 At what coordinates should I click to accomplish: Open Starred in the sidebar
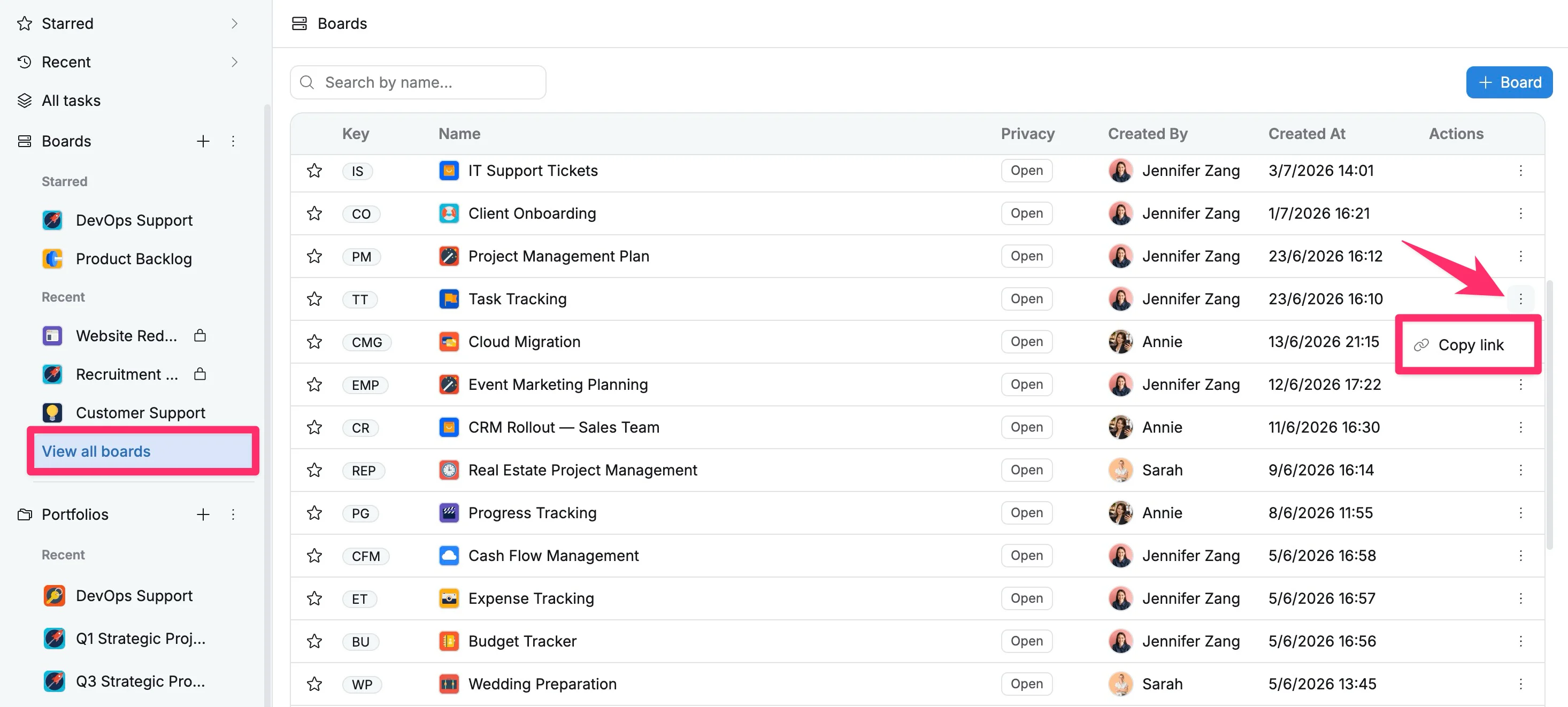coord(67,23)
